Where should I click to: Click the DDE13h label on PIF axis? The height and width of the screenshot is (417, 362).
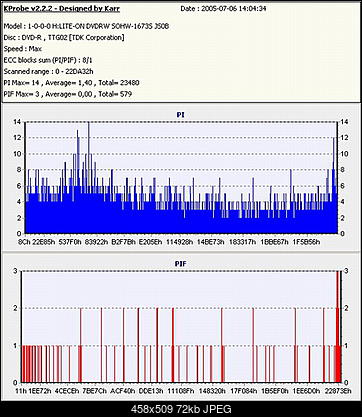pyautogui.click(x=151, y=391)
